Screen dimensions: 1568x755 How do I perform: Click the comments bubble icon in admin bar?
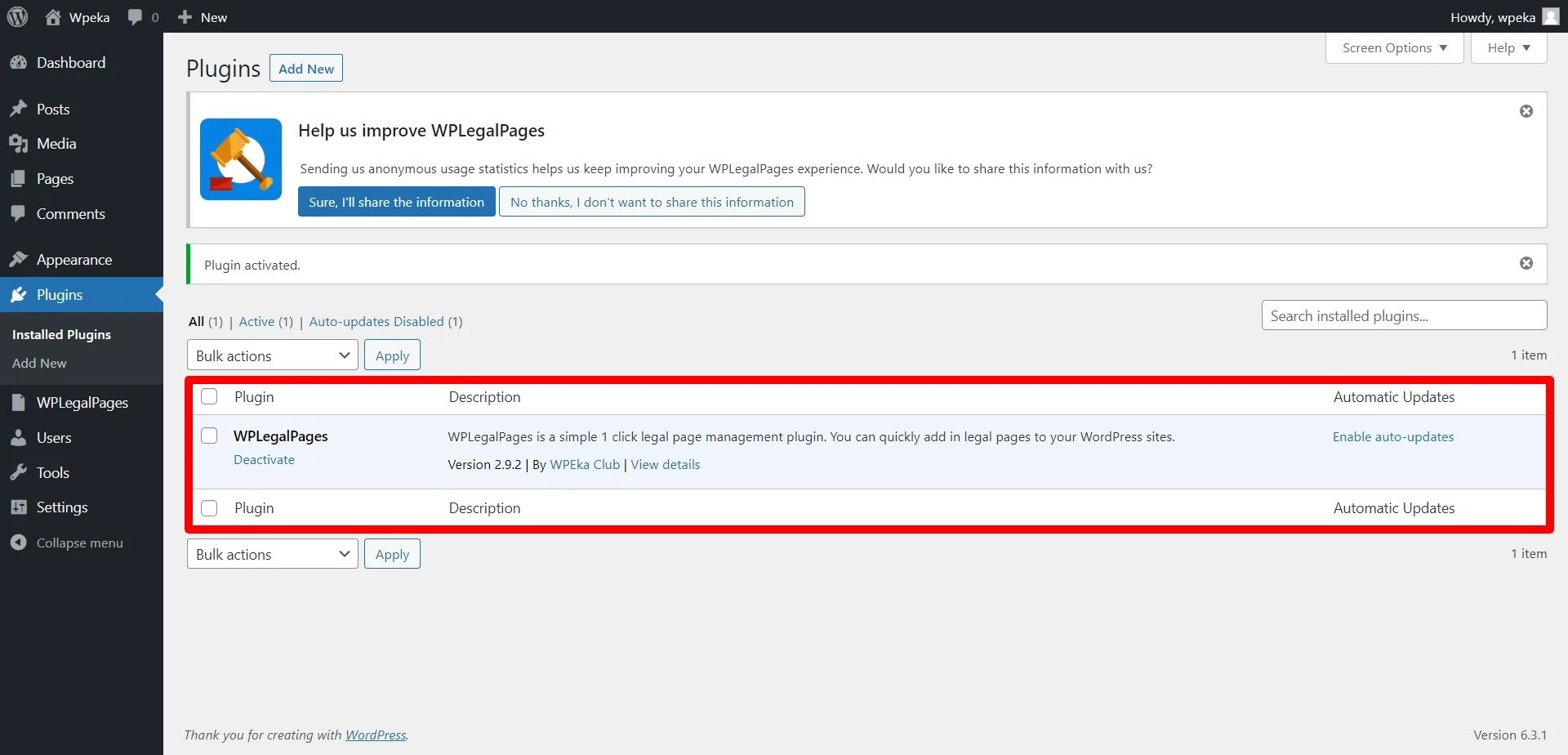(x=133, y=16)
